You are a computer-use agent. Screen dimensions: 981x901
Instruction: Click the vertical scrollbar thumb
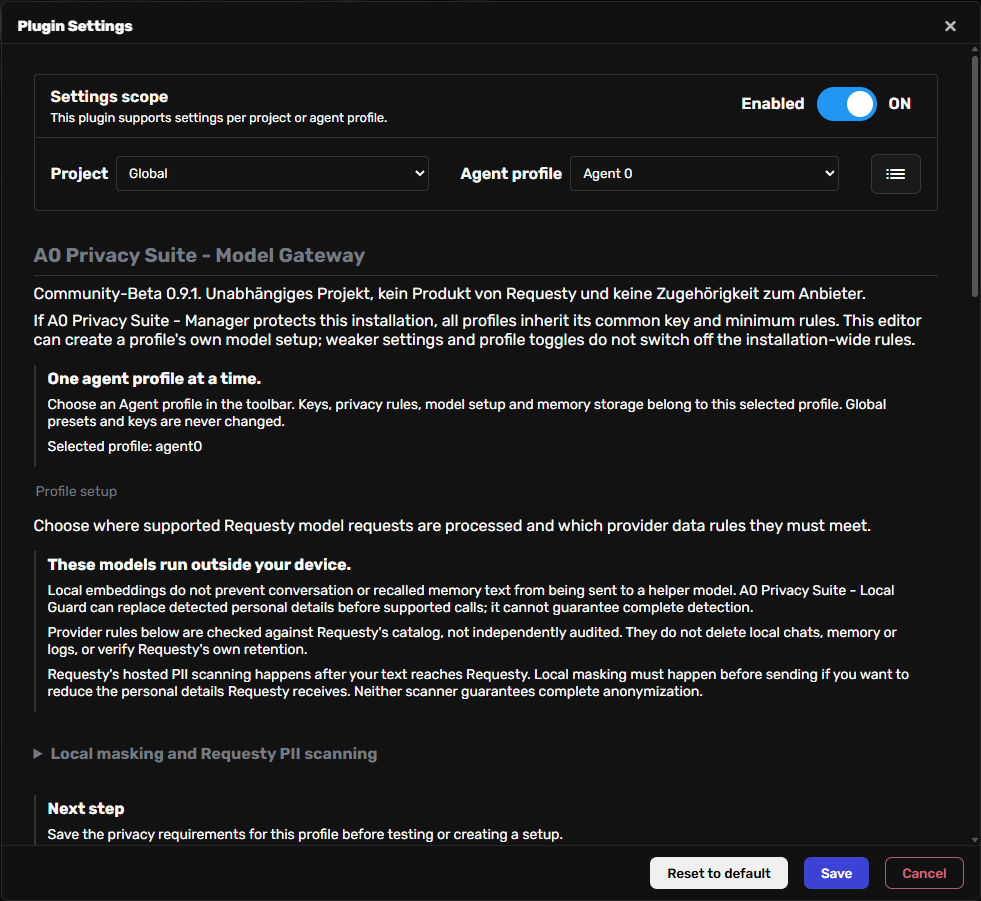[975, 175]
